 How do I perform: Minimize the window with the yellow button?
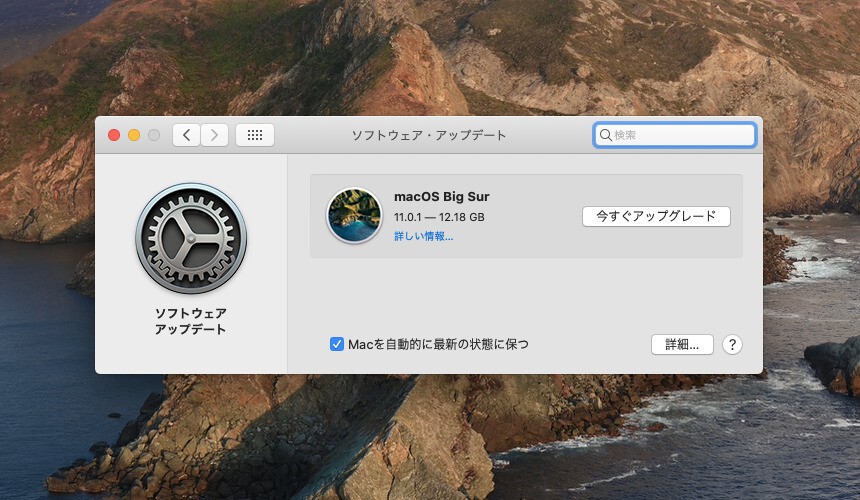(x=134, y=135)
